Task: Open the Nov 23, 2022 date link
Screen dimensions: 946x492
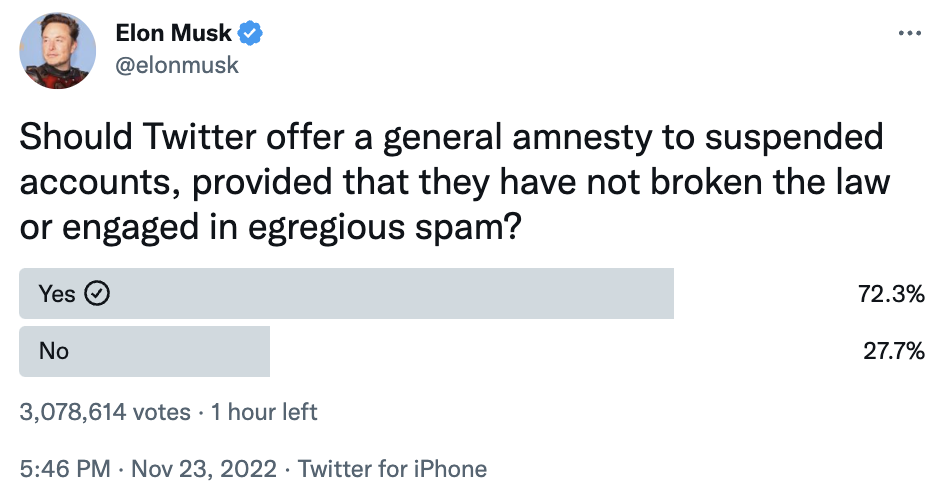Action: coord(204,469)
